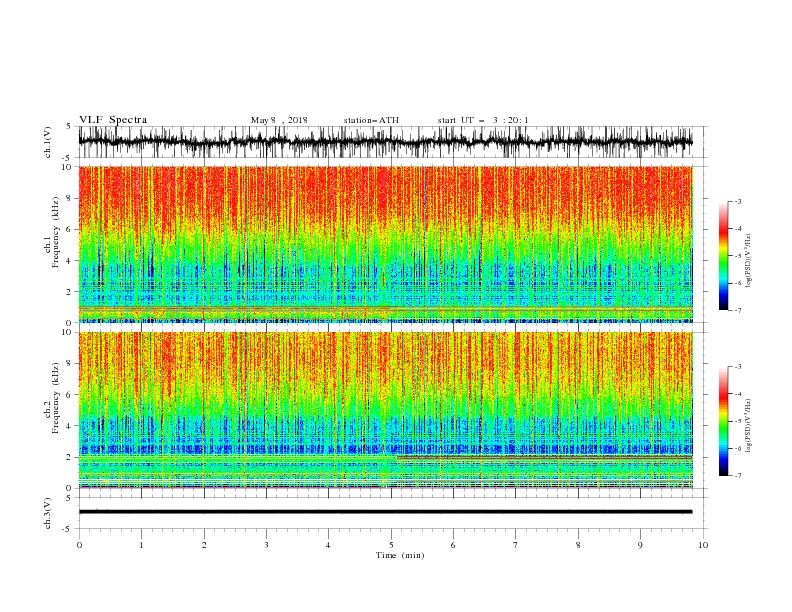Click inside the ch.1 spectrogram panel

click(385, 244)
